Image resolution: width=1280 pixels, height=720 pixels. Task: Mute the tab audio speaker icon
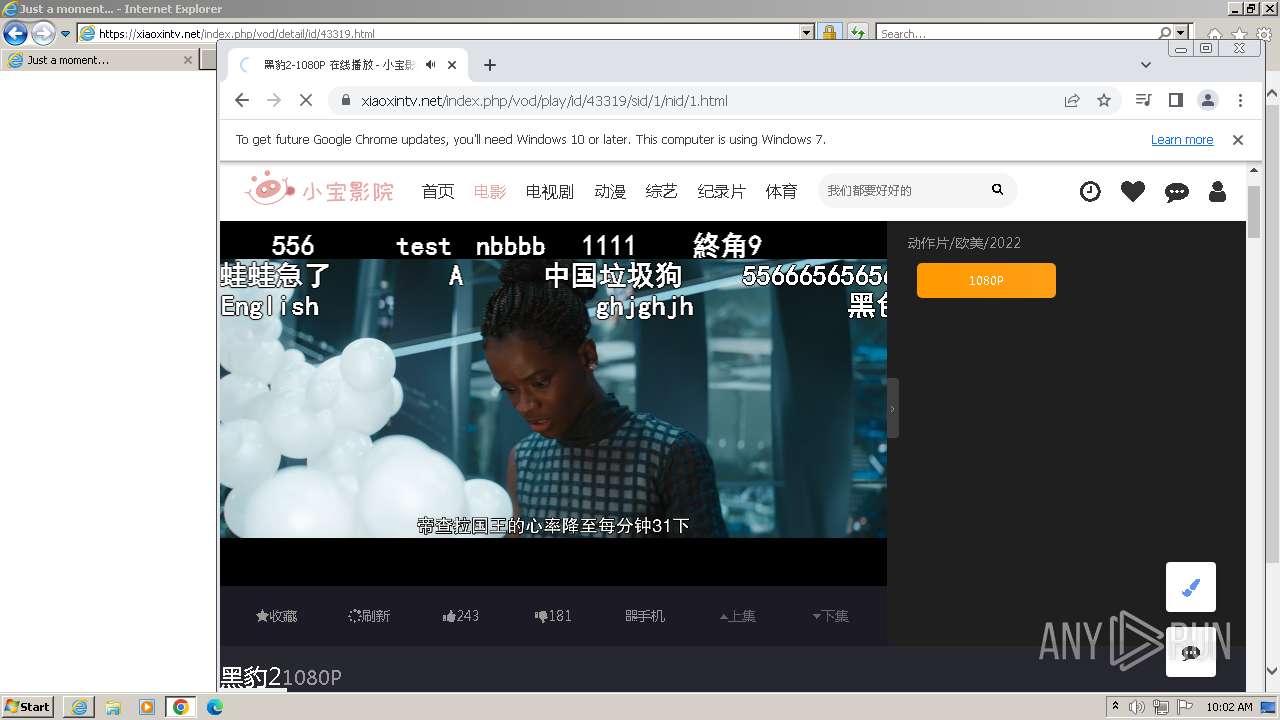(430, 65)
